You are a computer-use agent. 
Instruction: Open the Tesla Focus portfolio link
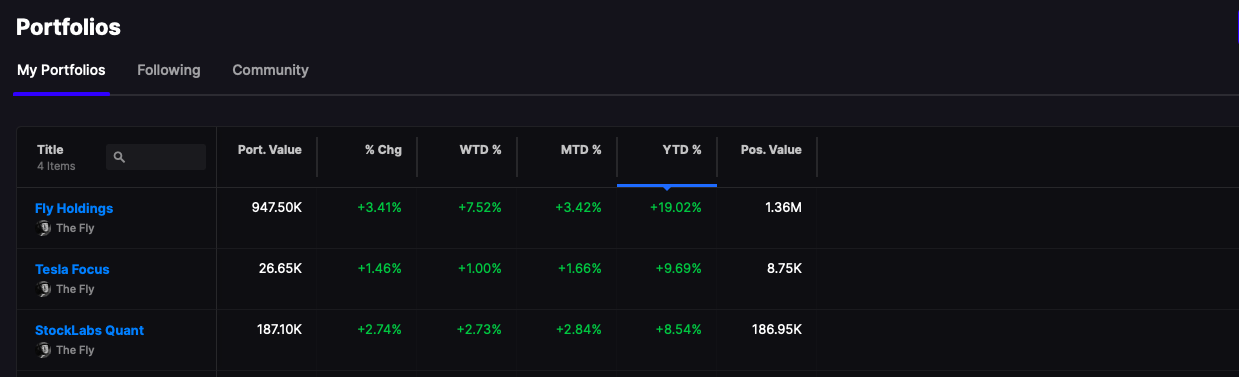(x=72, y=269)
